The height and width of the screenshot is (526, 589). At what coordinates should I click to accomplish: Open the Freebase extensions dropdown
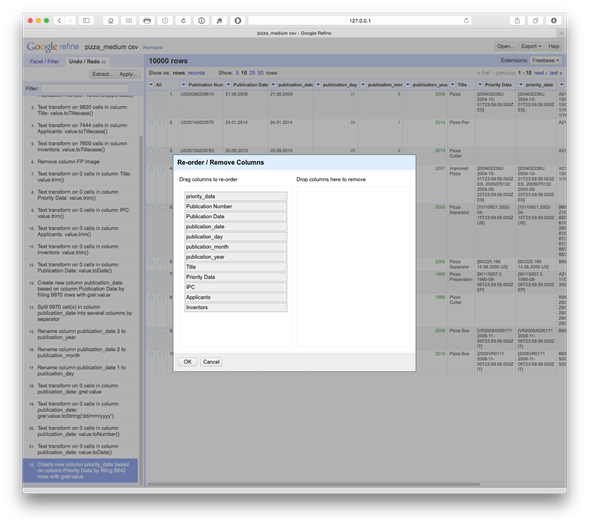(546, 60)
